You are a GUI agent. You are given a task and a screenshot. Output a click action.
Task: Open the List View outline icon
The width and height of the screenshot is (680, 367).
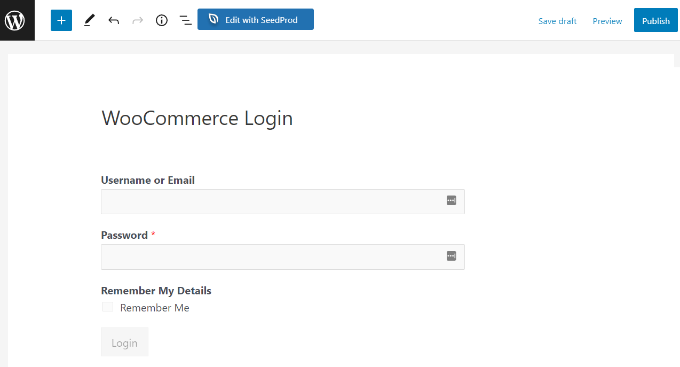click(x=186, y=20)
